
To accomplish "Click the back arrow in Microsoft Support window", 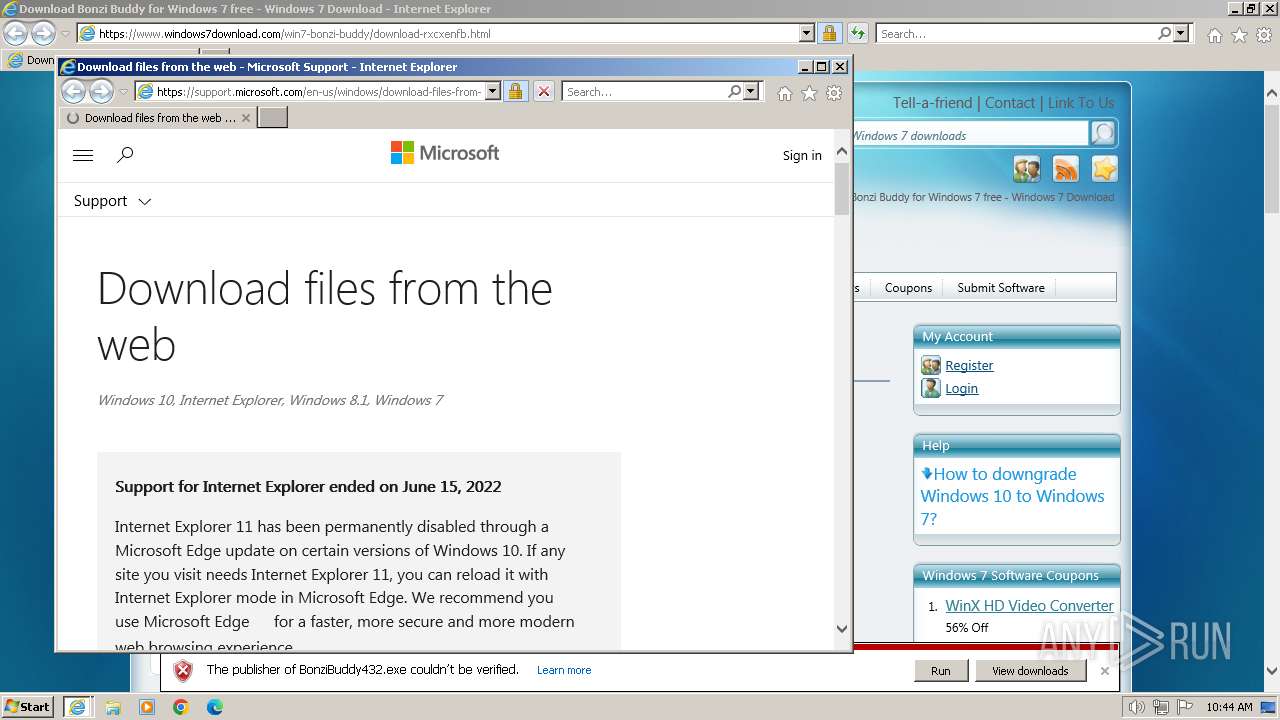I will (x=74, y=91).
